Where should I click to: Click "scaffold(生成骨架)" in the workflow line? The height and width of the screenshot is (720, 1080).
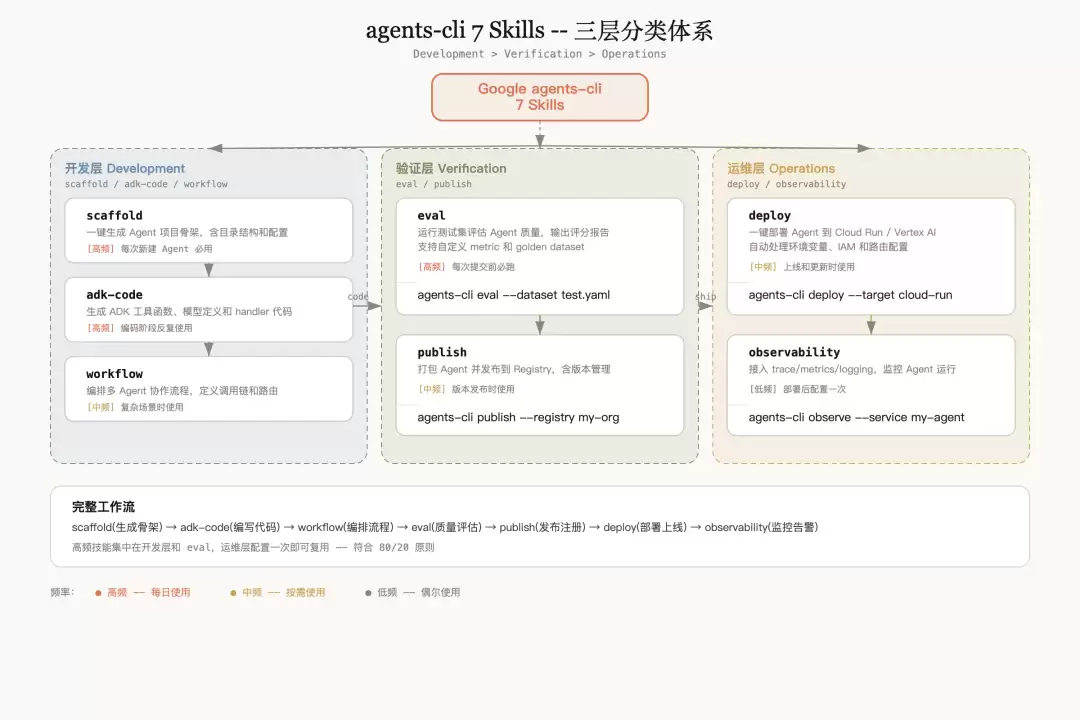point(117,527)
